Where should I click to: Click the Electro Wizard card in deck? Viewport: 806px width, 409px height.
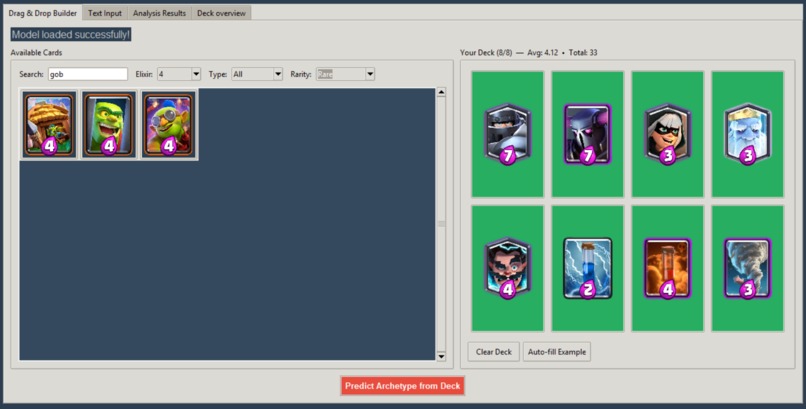click(x=507, y=269)
